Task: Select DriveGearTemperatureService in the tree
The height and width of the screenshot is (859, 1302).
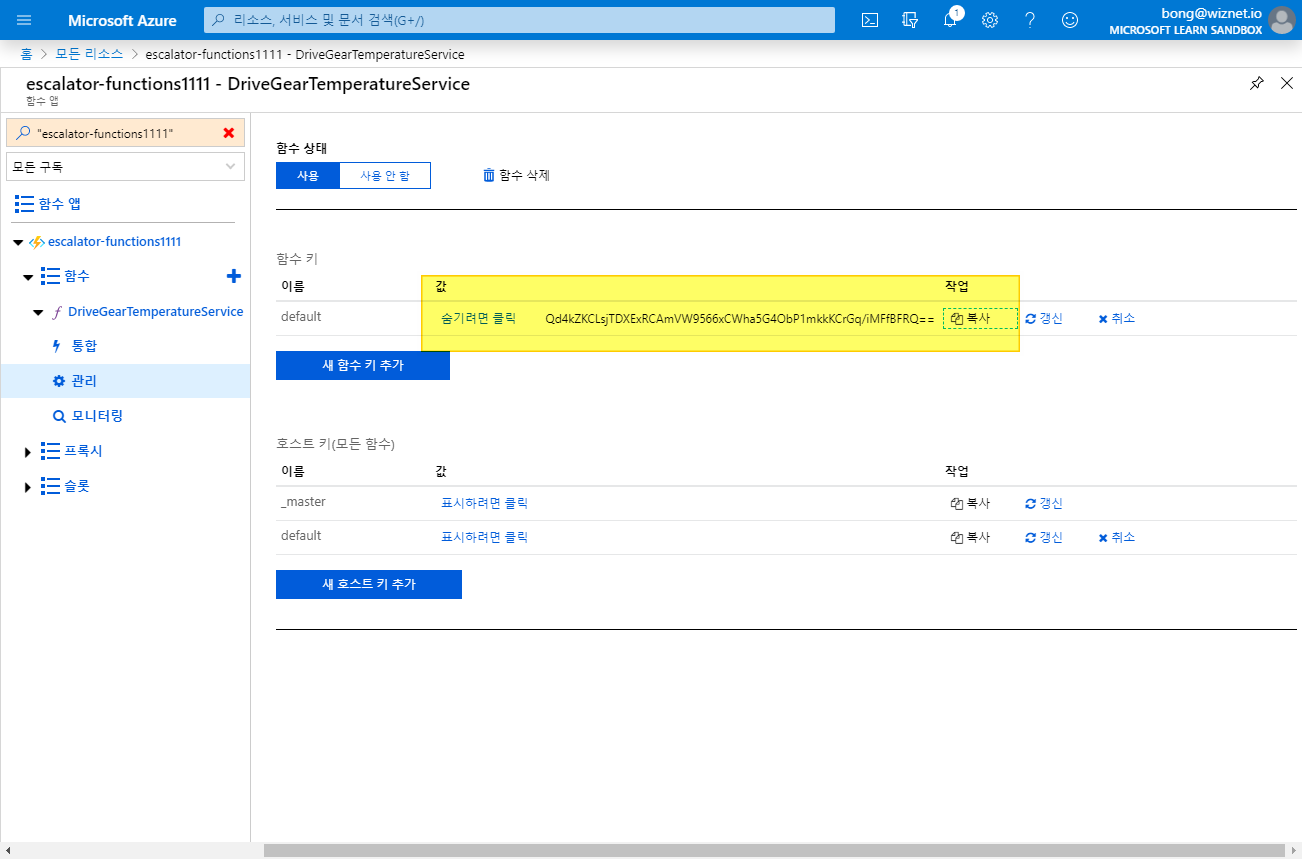Action: 155,312
